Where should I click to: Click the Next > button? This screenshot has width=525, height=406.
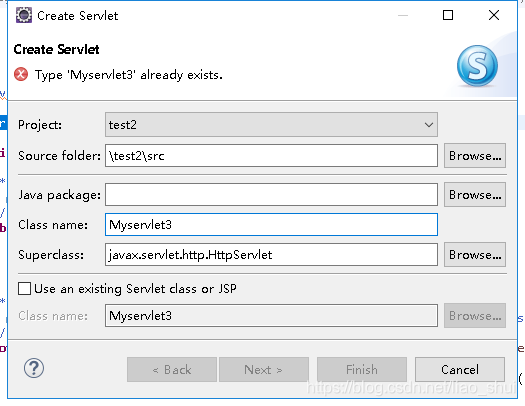pyautogui.click(x=264, y=370)
